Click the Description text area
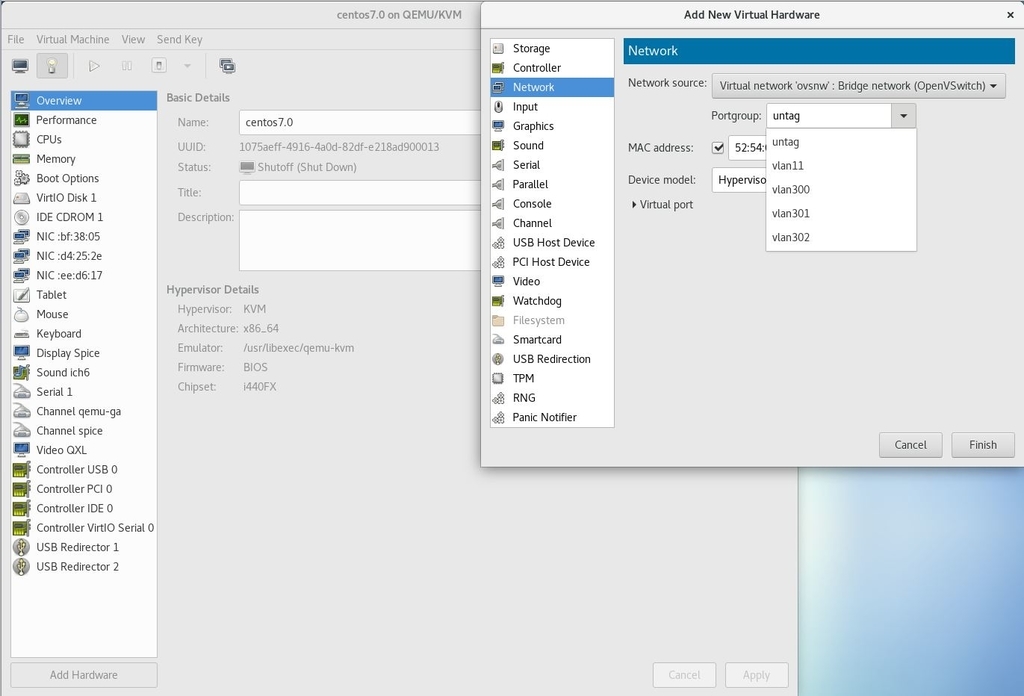Screen dimensions: 1024x696 360,240
